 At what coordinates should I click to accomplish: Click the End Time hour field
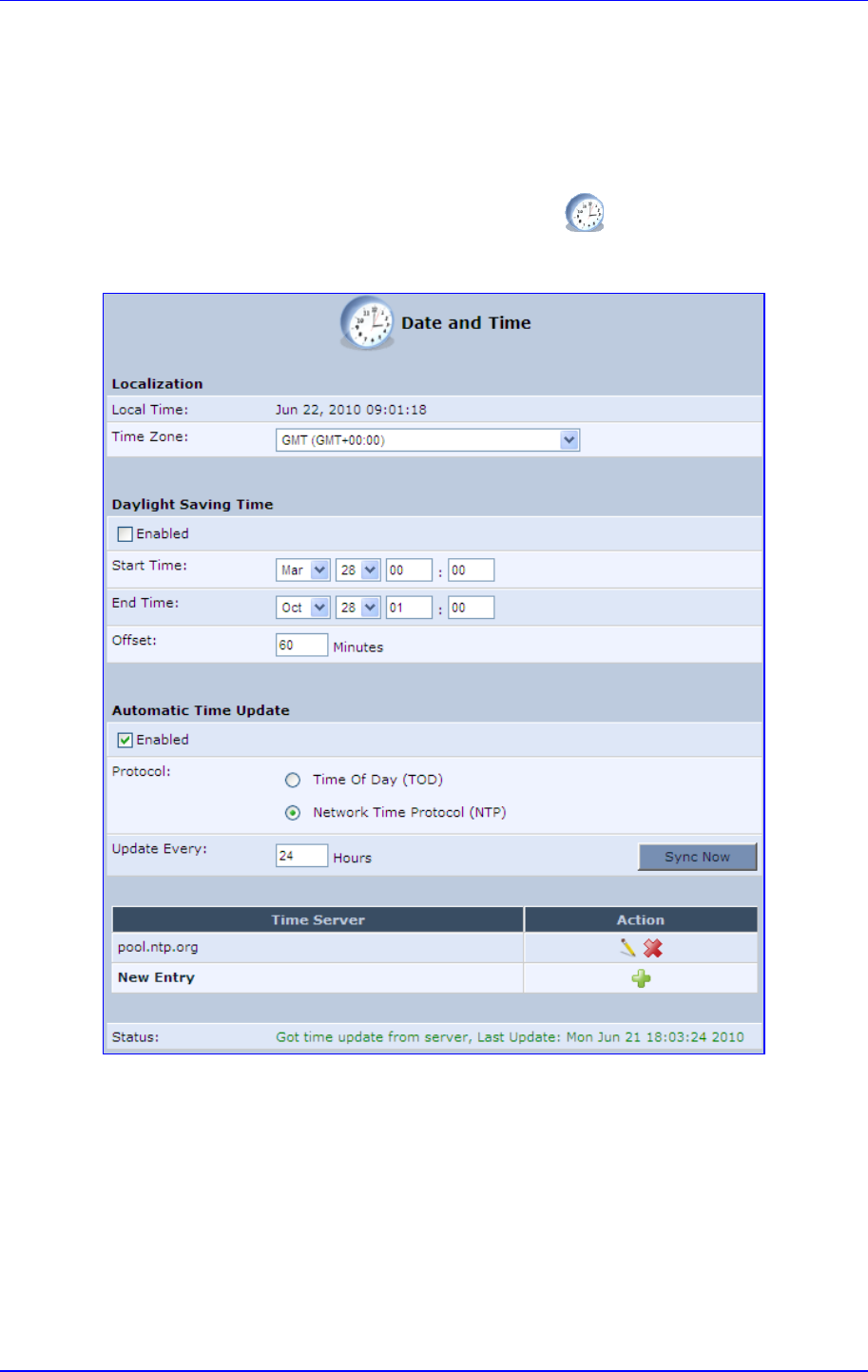pos(410,608)
